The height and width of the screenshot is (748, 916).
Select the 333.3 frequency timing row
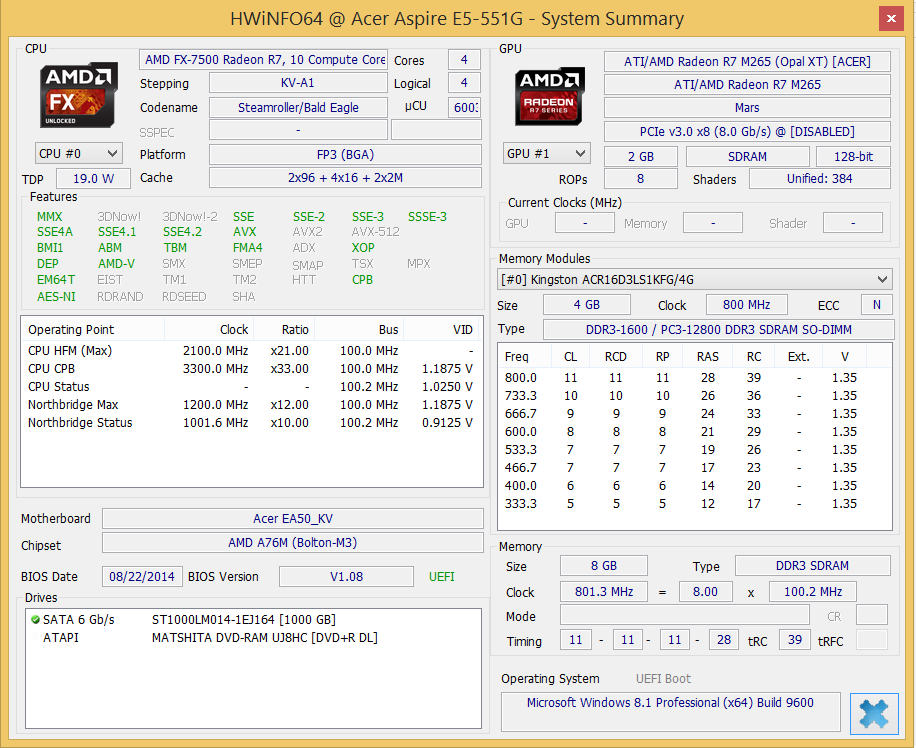[x=695, y=504]
